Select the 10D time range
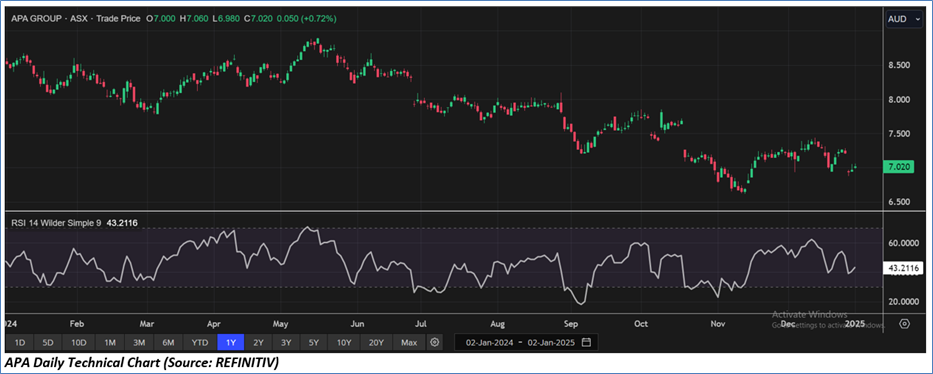This screenshot has width=933, height=374. point(79,342)
